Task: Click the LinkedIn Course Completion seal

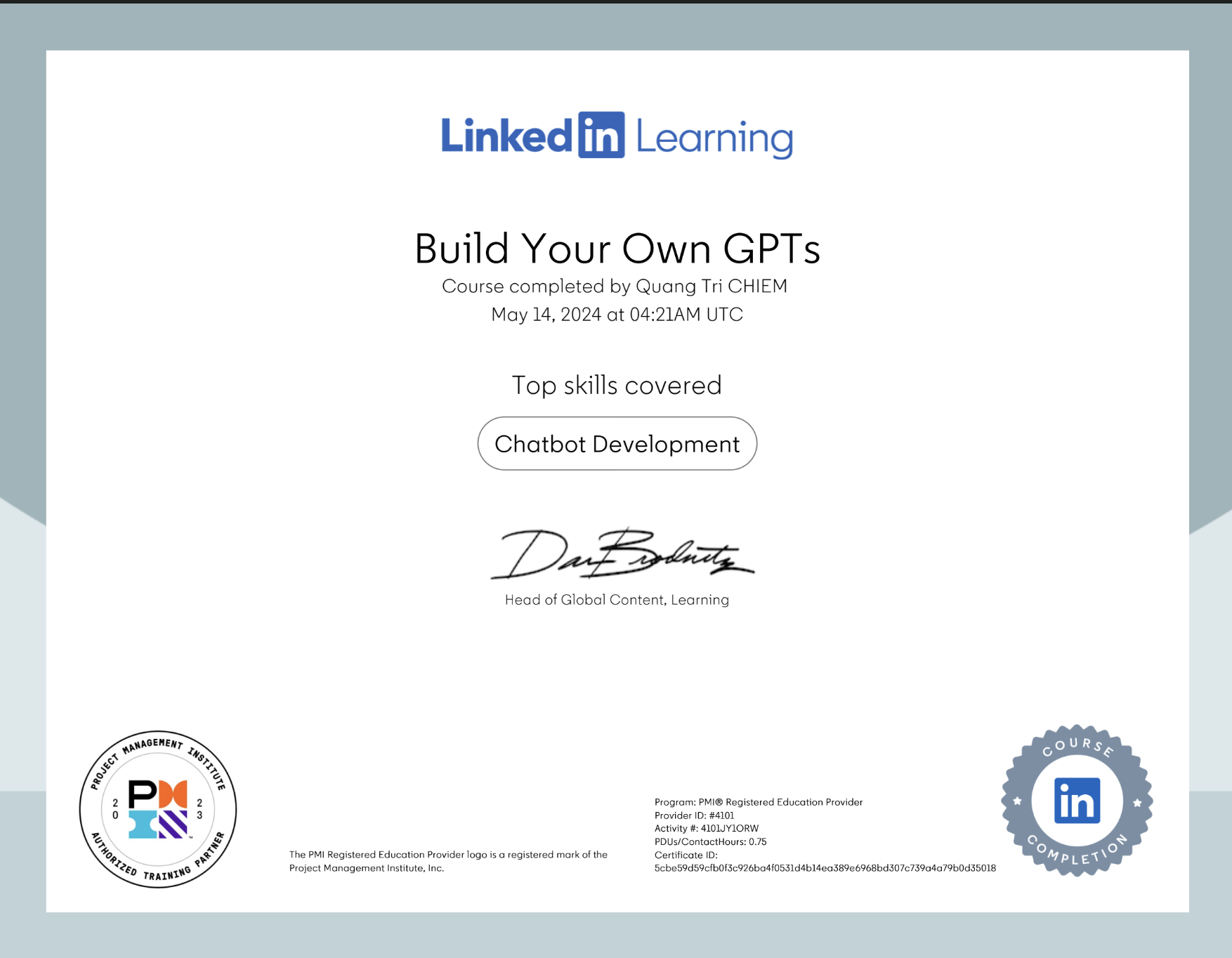Action: 1077,801
